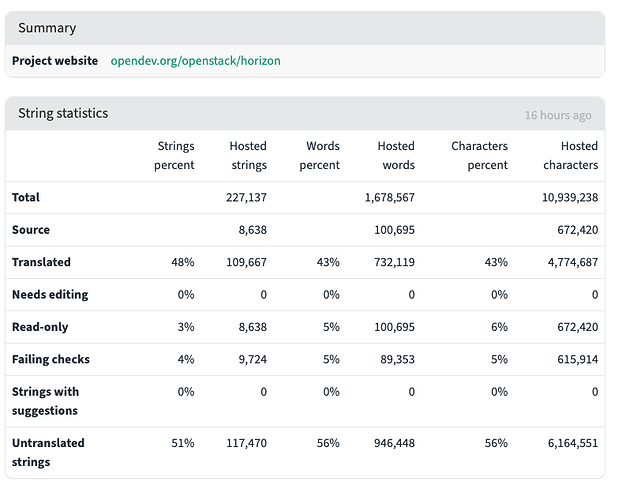The height and width of the screenshot is (500, 622).
Task: Click the Hosted characters column header
Action: [572, 156]
